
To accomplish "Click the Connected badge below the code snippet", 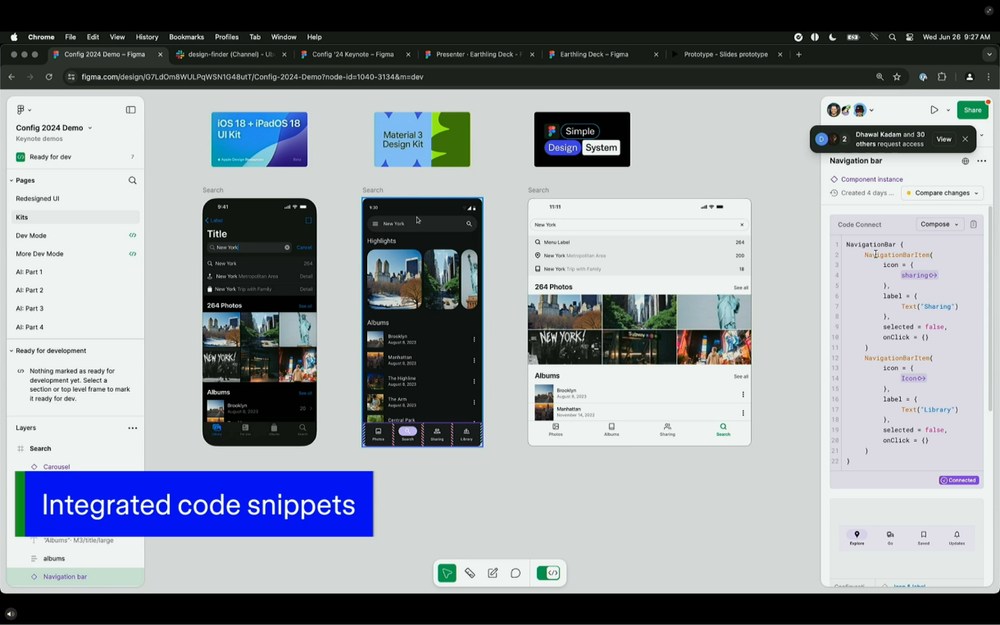I will coord(958,480).
